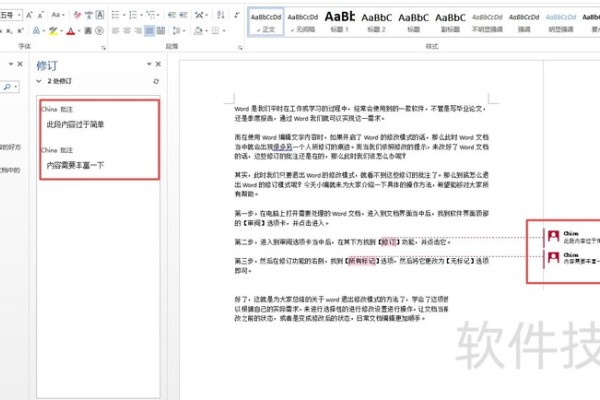The height and width of the screenshot is (400, 600).
Task: Increase font size with the grow font icon
Action: point(29,15)
